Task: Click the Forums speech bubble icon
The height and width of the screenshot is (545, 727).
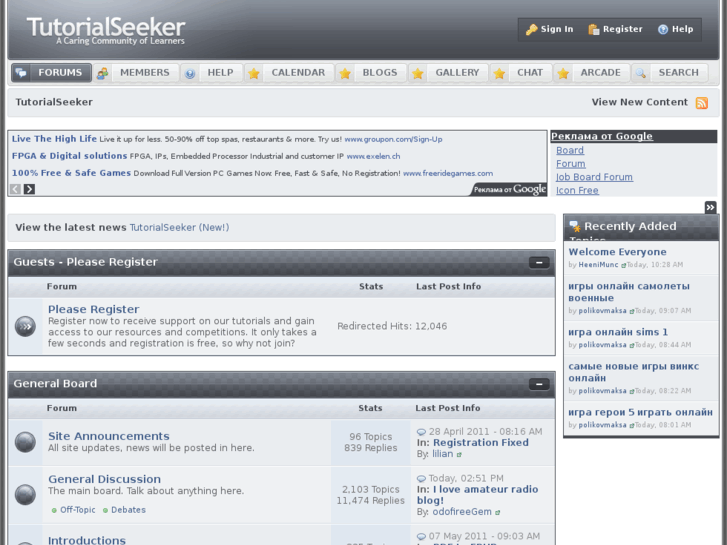Action: (x=21, y=73)
